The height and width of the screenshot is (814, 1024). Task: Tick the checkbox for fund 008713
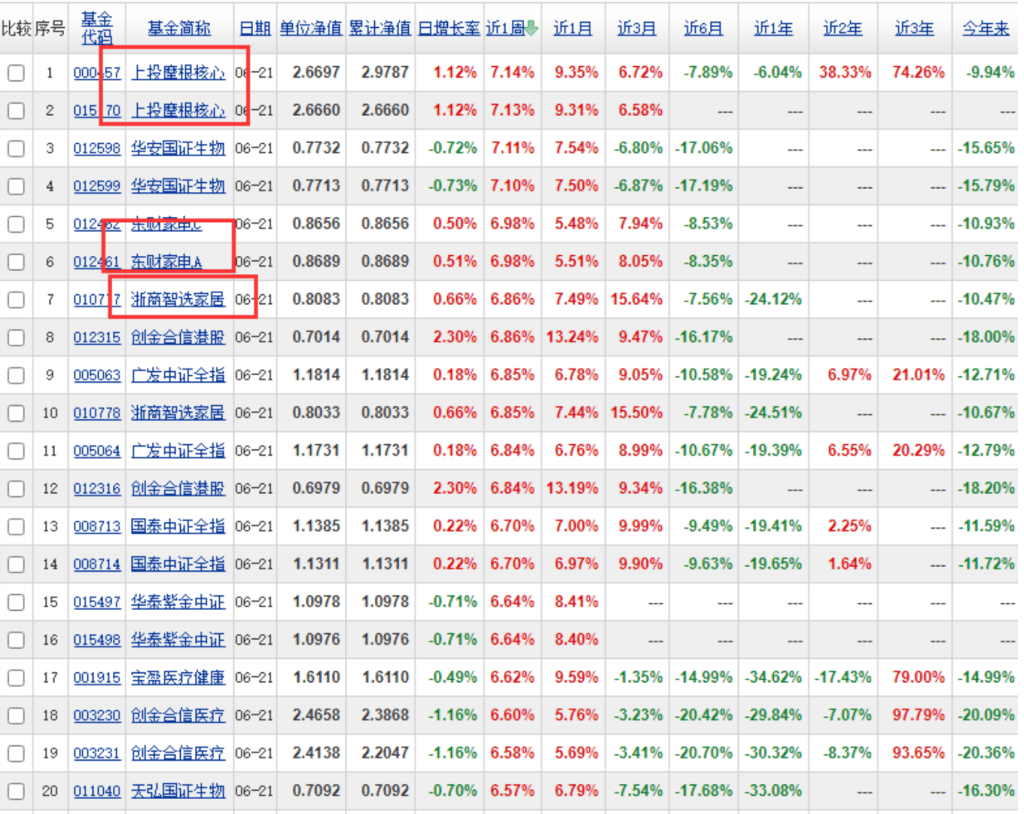pyautogui.click(x=16, y=527)
